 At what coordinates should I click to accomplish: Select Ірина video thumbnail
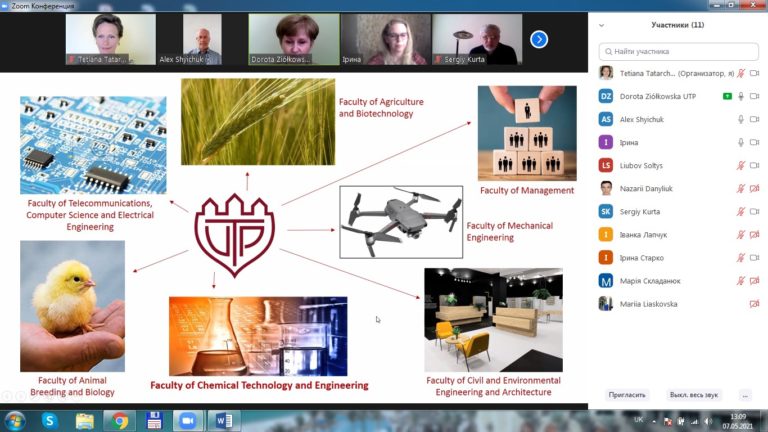[x=385, y=39]
